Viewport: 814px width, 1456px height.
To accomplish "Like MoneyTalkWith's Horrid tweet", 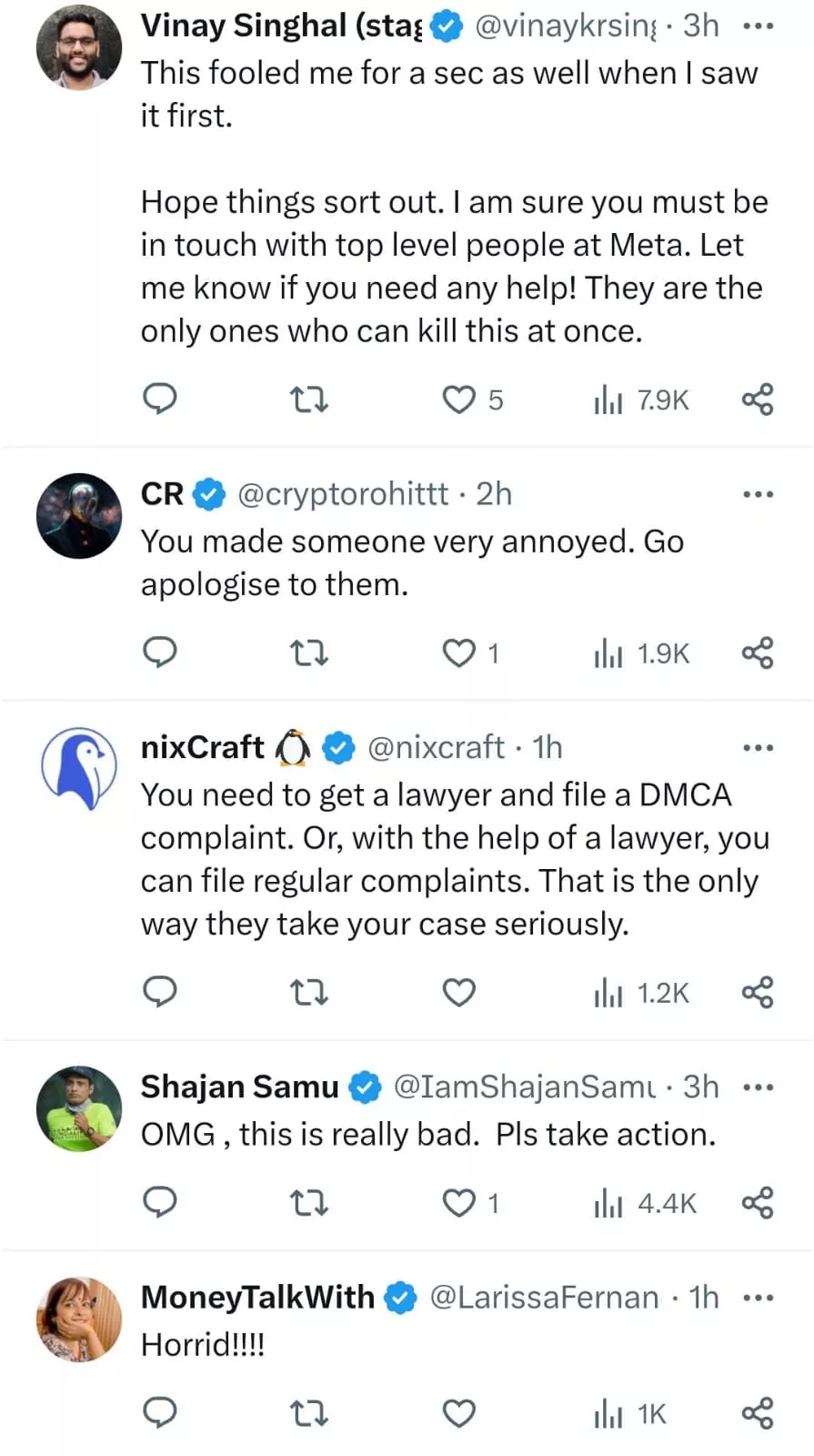I will [x=459, y=1413].
